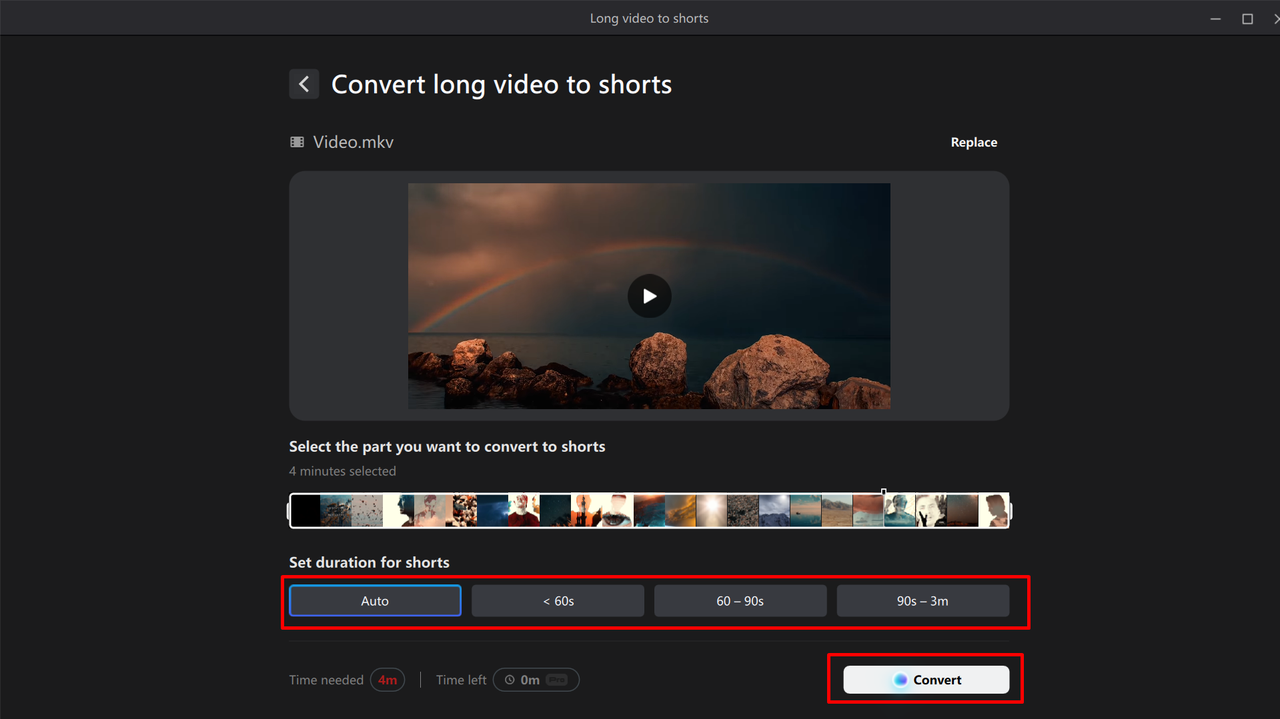Click the 'Convert long video to shorts' heading
Screen dimensions: 1280x719
(x=501, y=84)
